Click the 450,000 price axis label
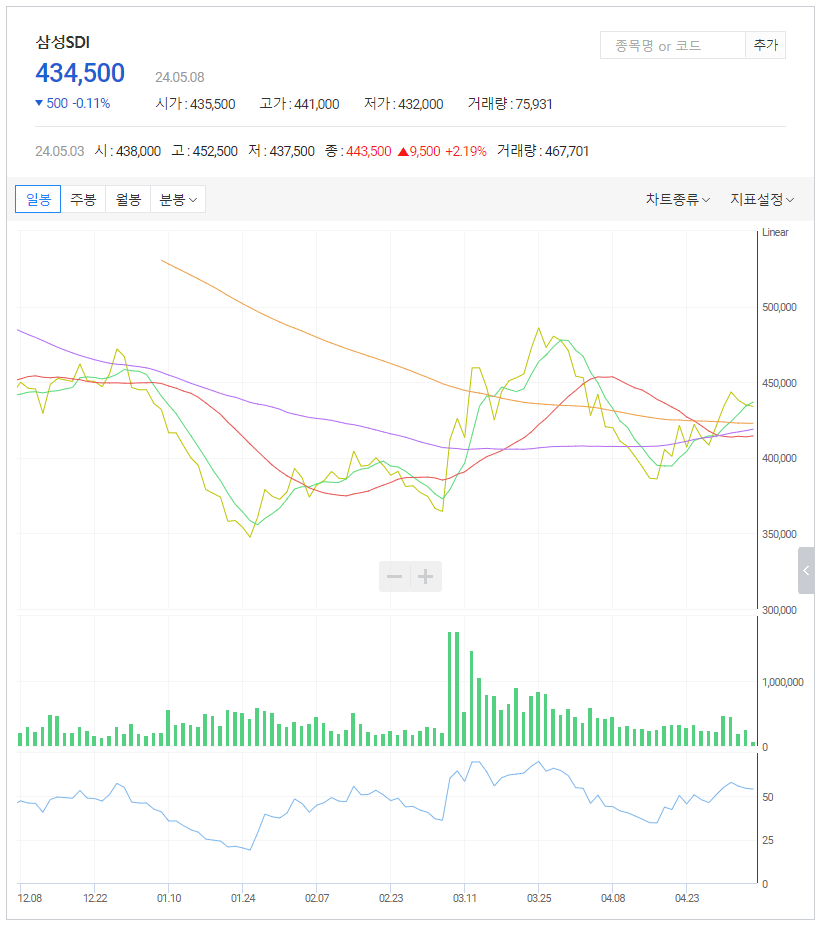Screen dimensions: 825x933 coord(779,383)
